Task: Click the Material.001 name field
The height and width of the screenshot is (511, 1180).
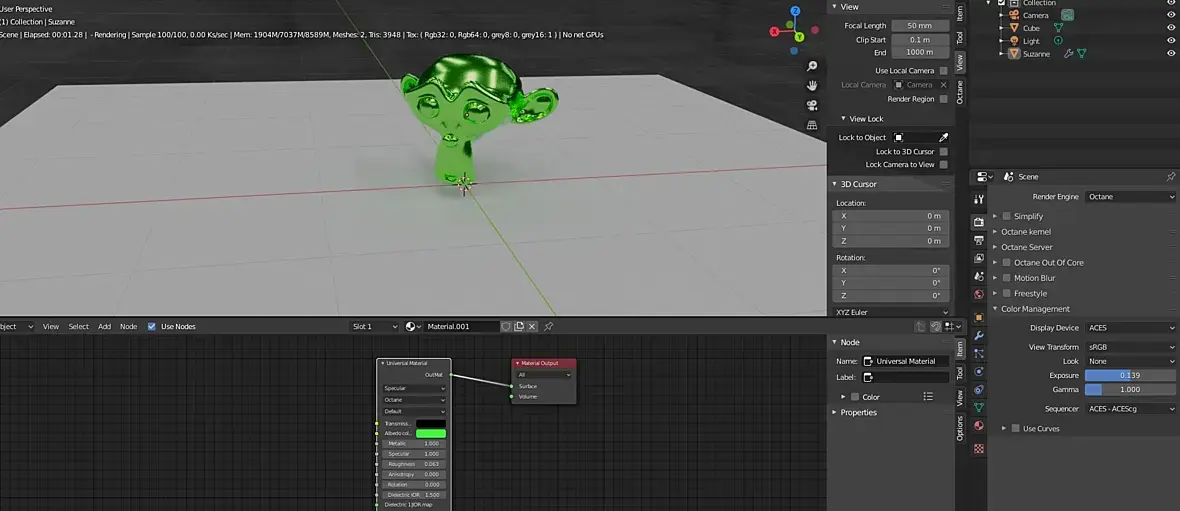Action: [461, 327]
